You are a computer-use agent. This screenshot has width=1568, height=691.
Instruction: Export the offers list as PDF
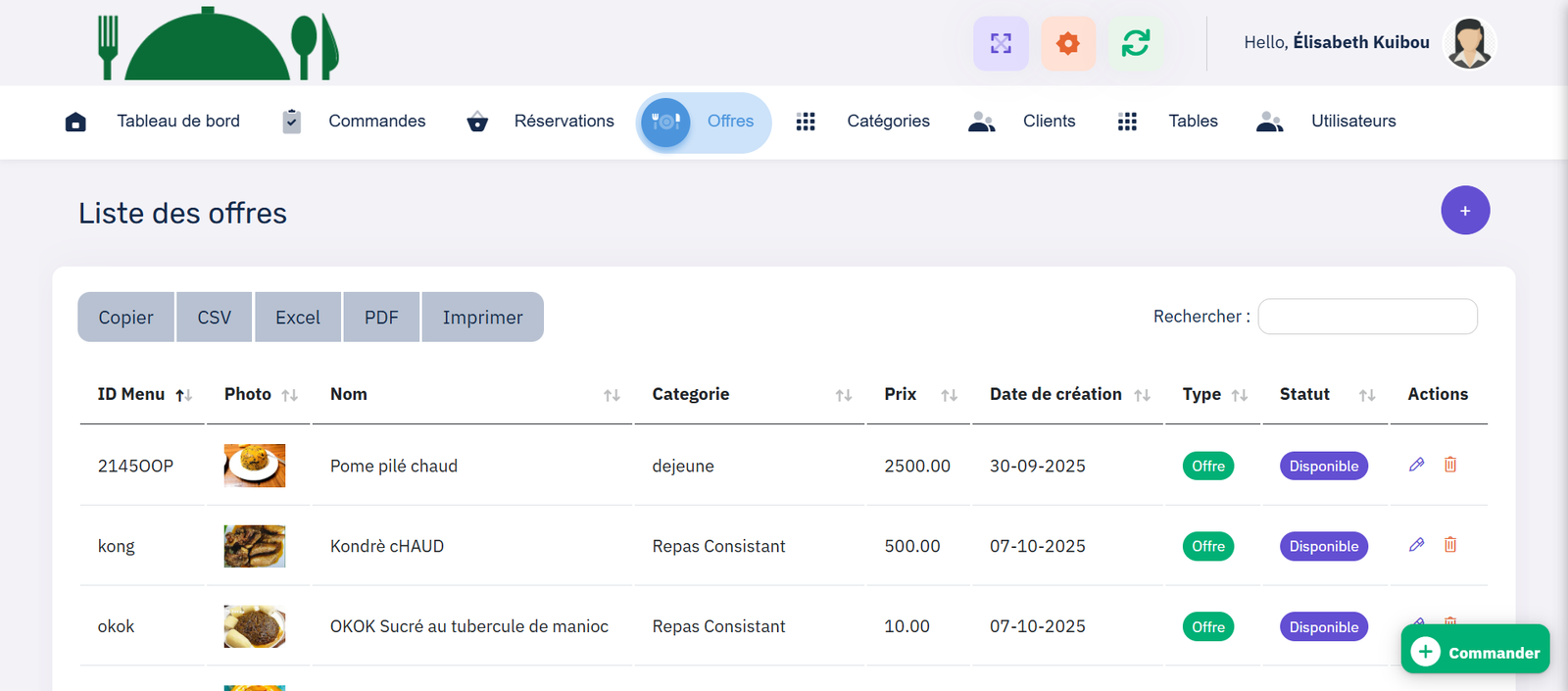pyautogui.click(x=381, y=318)
